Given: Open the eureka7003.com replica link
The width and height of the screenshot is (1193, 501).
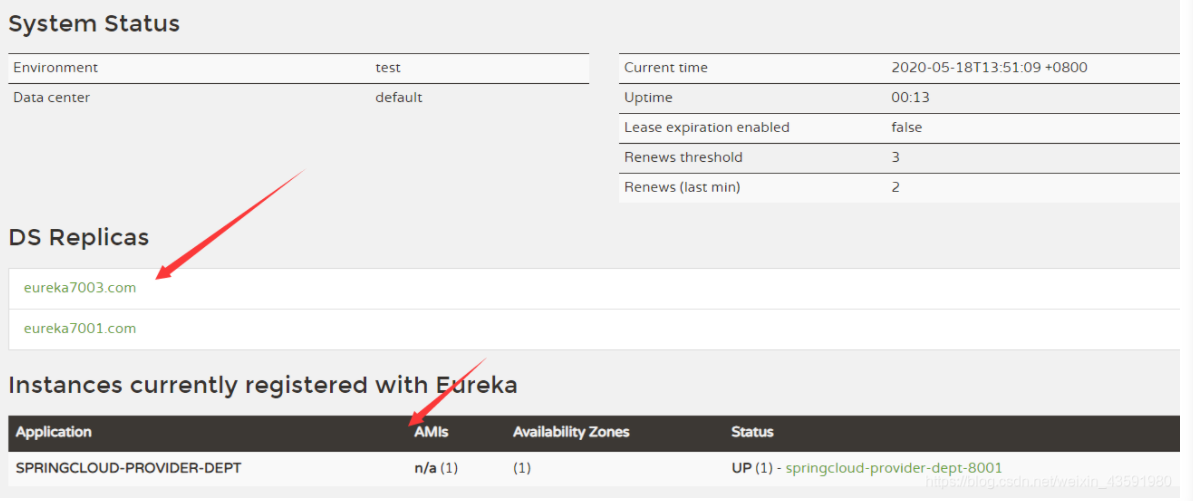Looking at the screenshot, I should (80, 288).
